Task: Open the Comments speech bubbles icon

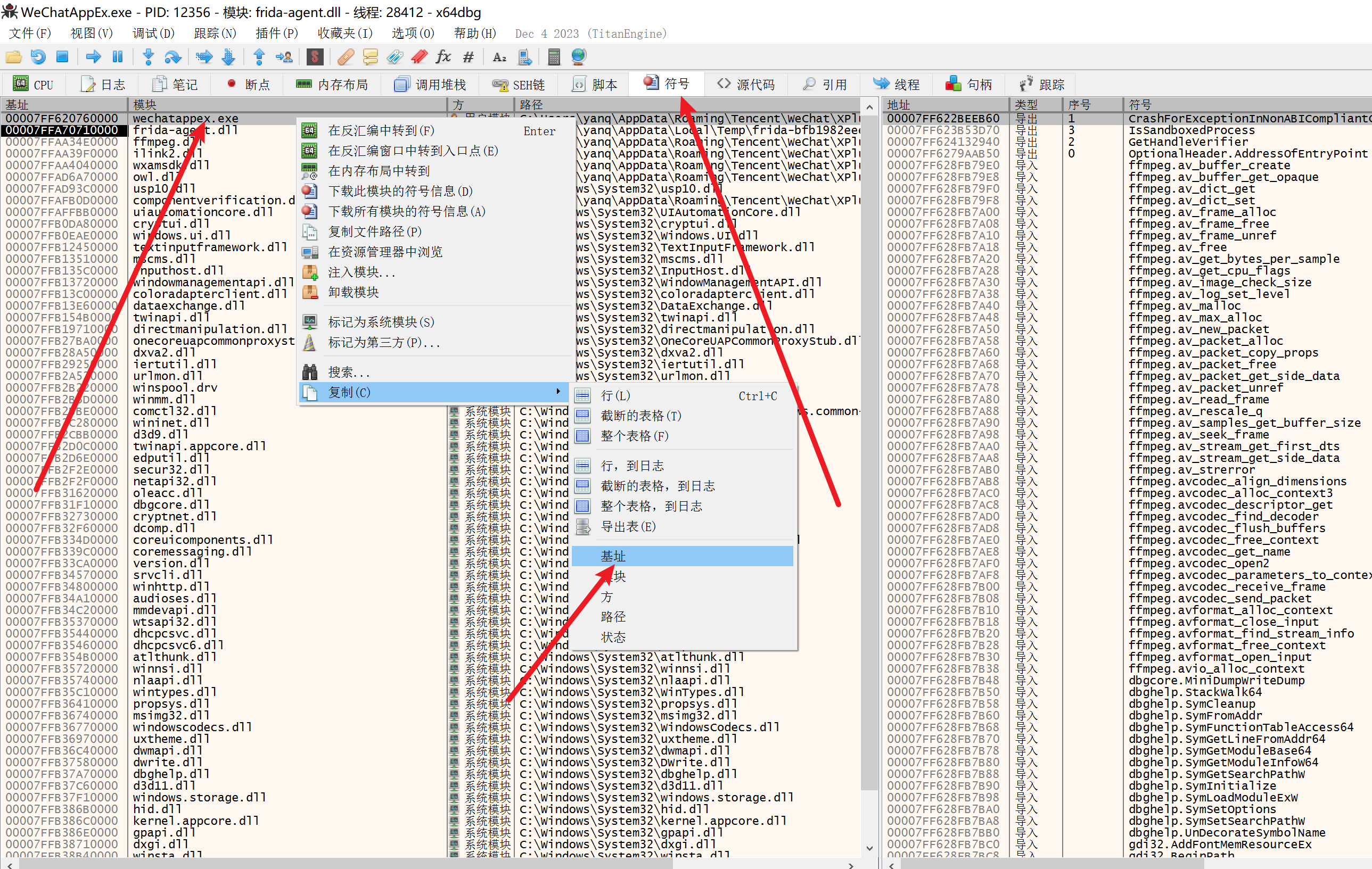Action: [x=371, y=56]
